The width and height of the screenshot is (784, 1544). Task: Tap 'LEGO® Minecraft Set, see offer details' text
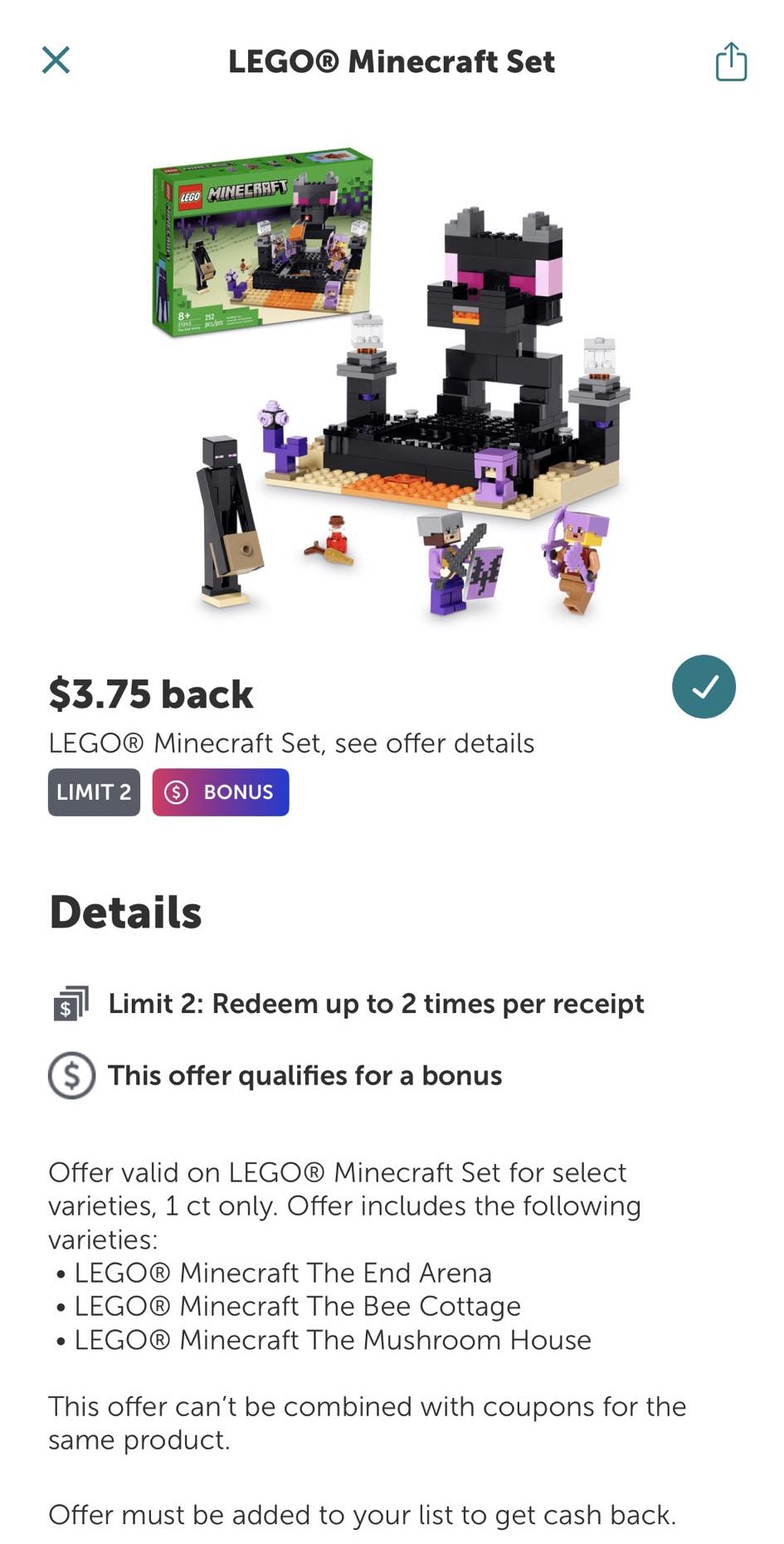pos(291,743)
